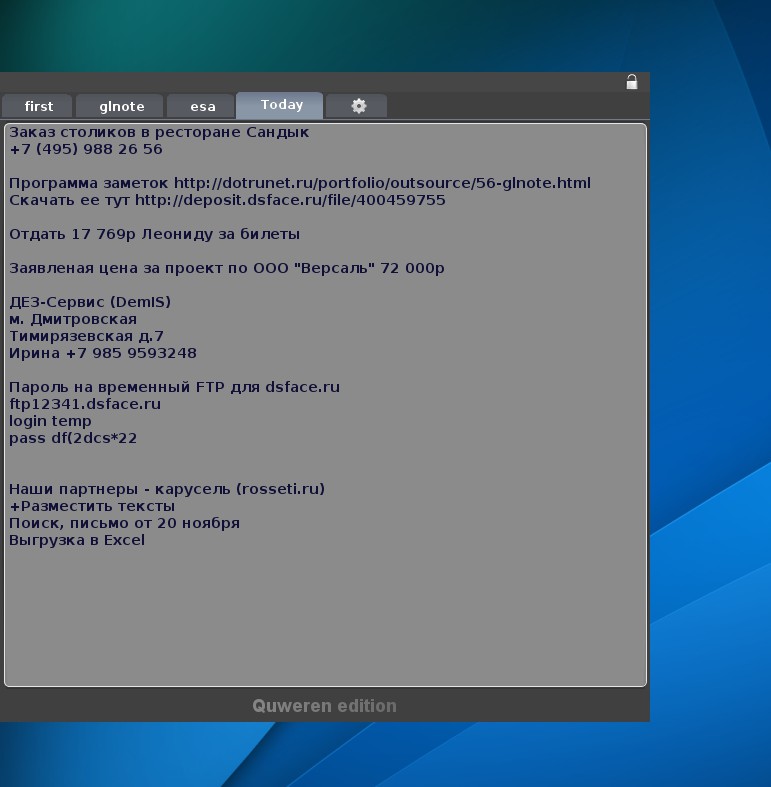Click the line 'Выгрузка в Excel'
The height and width of the screenshot is (787, 771).
[x=77, y=540]
